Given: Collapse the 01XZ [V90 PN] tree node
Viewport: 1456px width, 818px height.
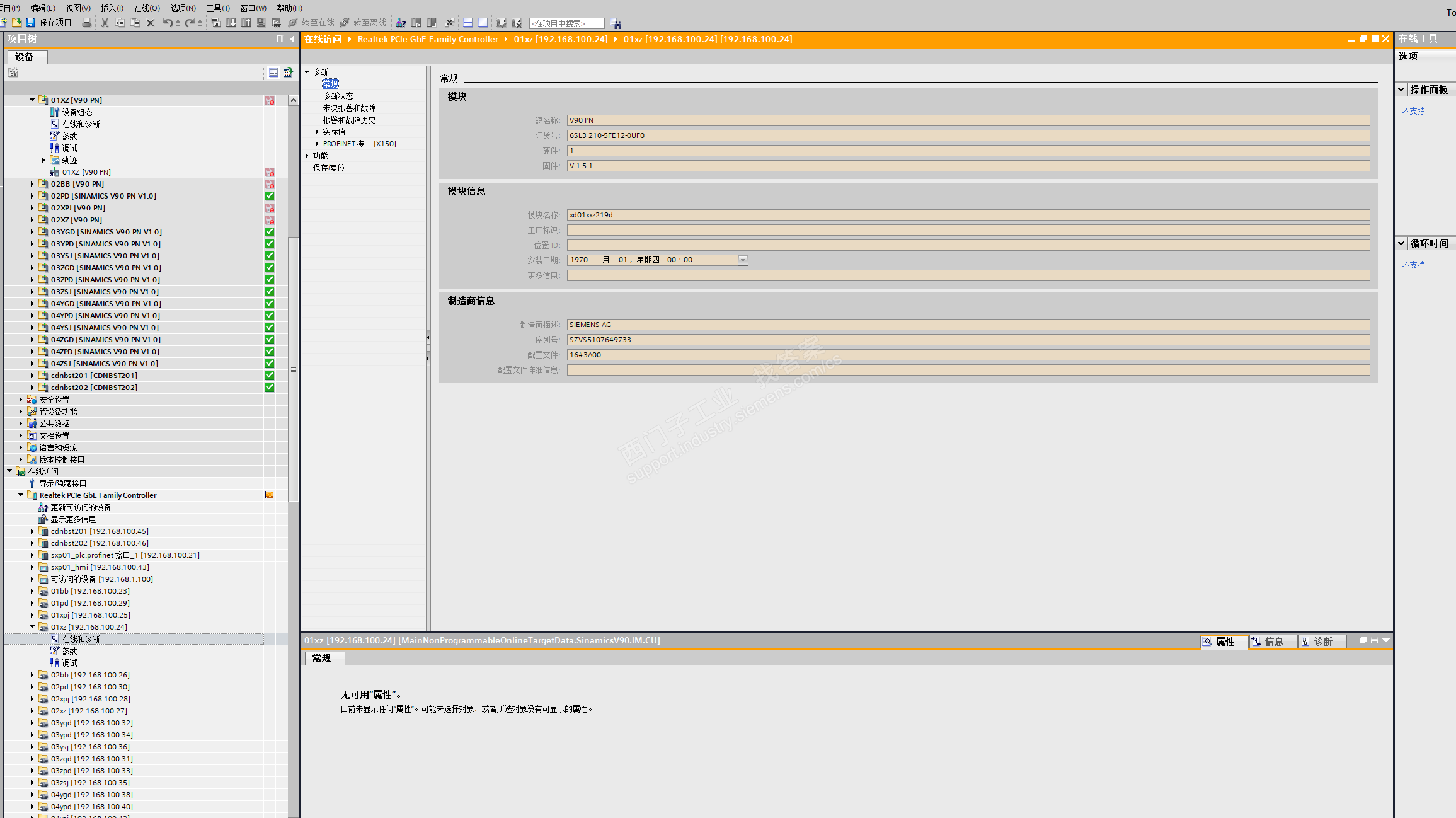Looking at the screenshot, I should click(x=32, y=100).
